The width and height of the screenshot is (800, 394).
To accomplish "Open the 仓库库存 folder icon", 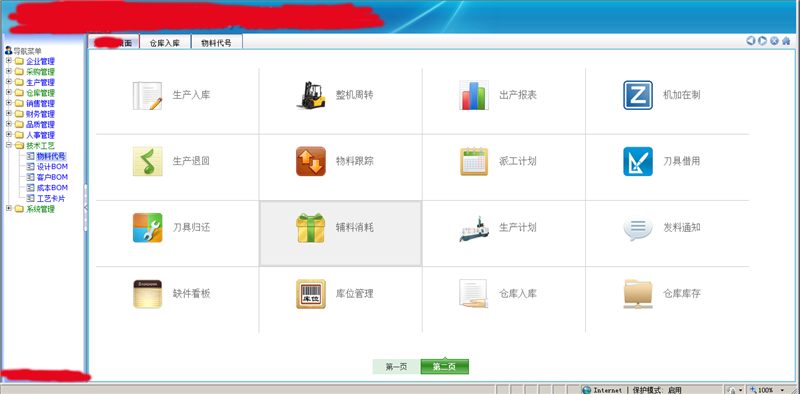I will click(638, 294).
